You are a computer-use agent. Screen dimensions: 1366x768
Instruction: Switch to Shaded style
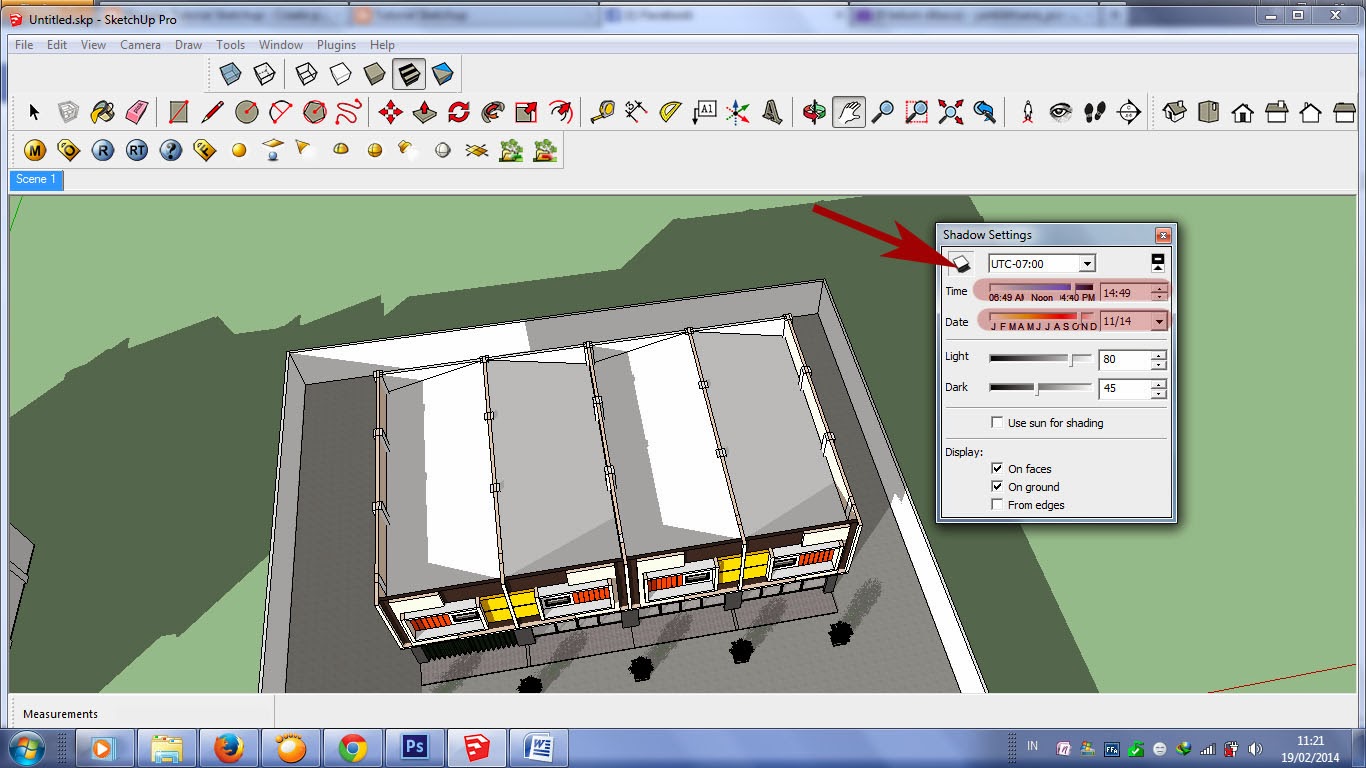[x=374, y=74]
